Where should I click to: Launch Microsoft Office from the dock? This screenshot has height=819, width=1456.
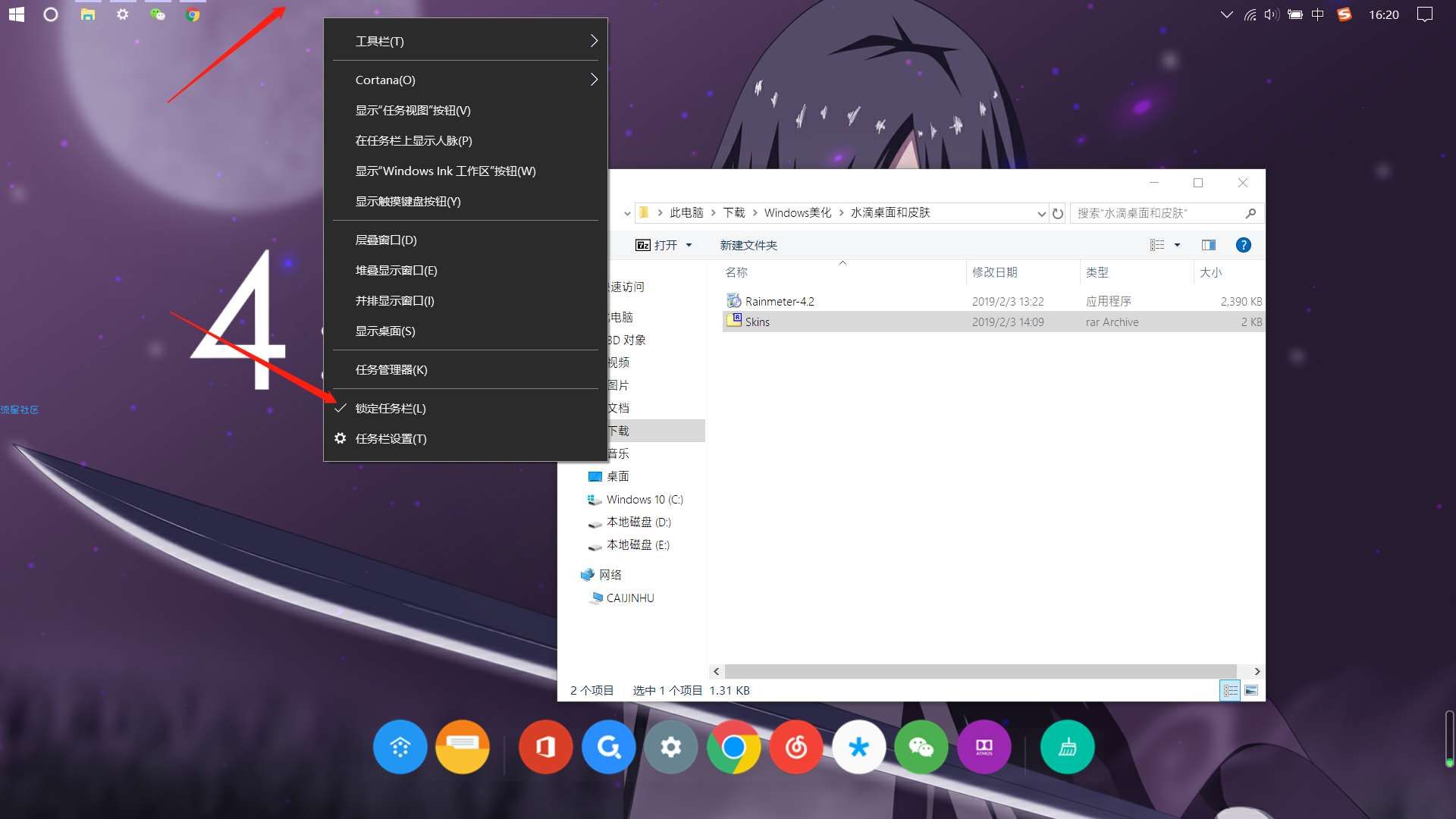coord(545,747)
